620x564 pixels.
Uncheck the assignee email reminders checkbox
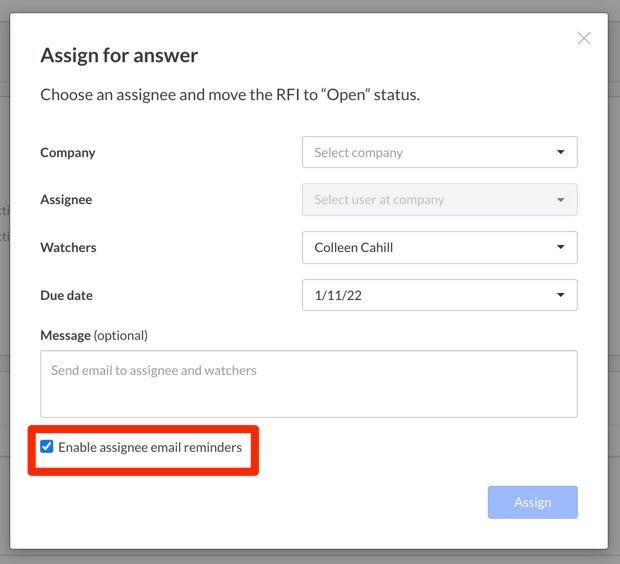(47, 447)
